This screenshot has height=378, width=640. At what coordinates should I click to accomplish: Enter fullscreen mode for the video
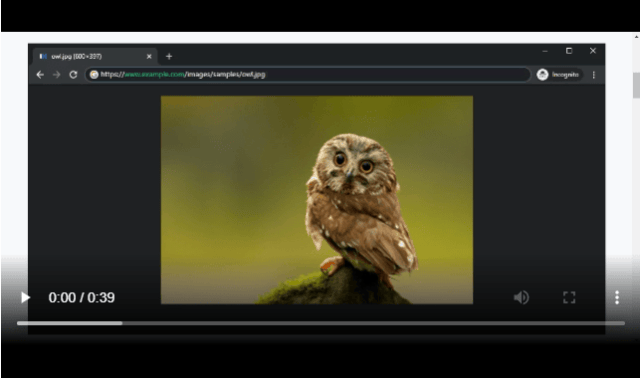pos(569,298)
